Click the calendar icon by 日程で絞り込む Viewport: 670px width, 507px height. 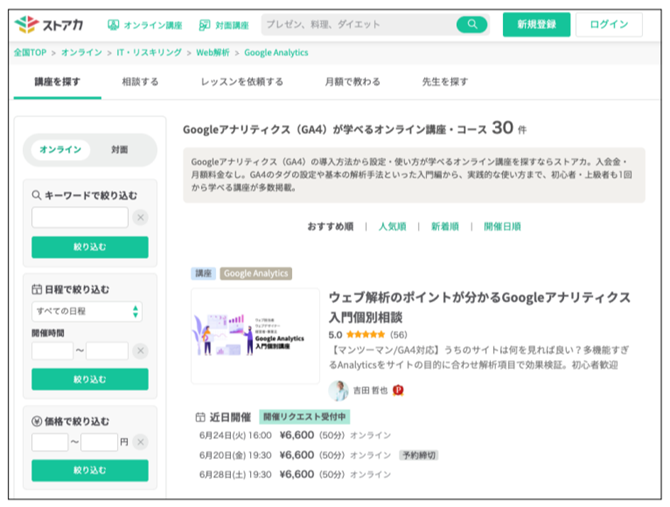[37, 289]
